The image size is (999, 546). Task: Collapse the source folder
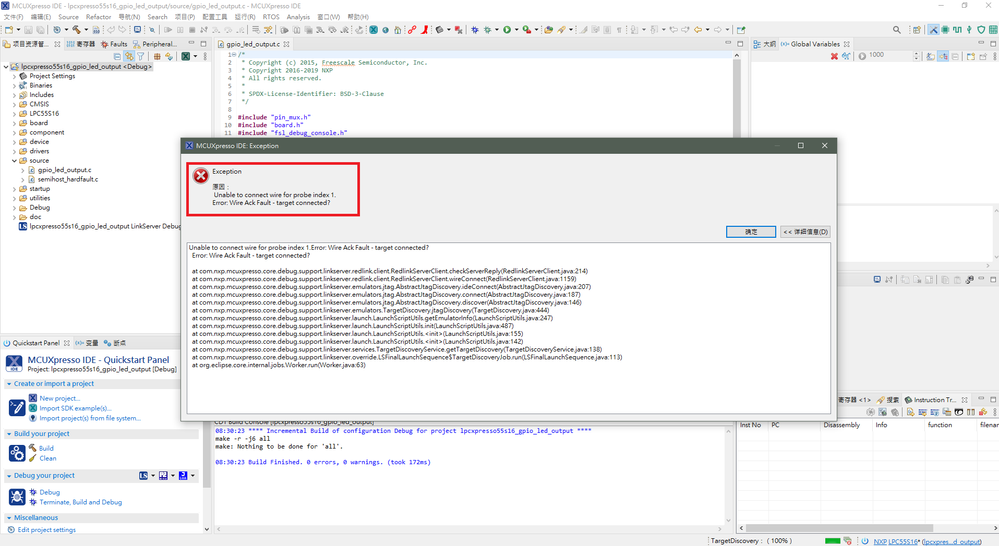coord(14,161)
